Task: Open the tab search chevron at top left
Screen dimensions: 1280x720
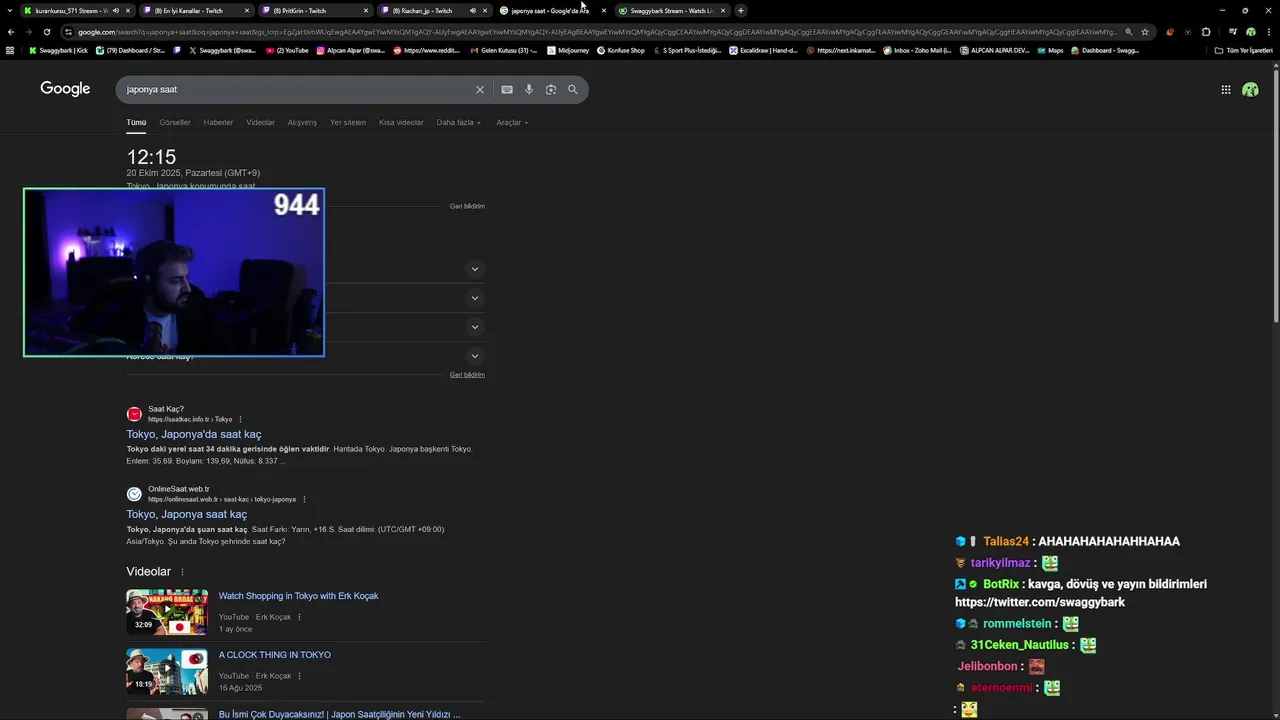Action: click(x=9, y=10)
